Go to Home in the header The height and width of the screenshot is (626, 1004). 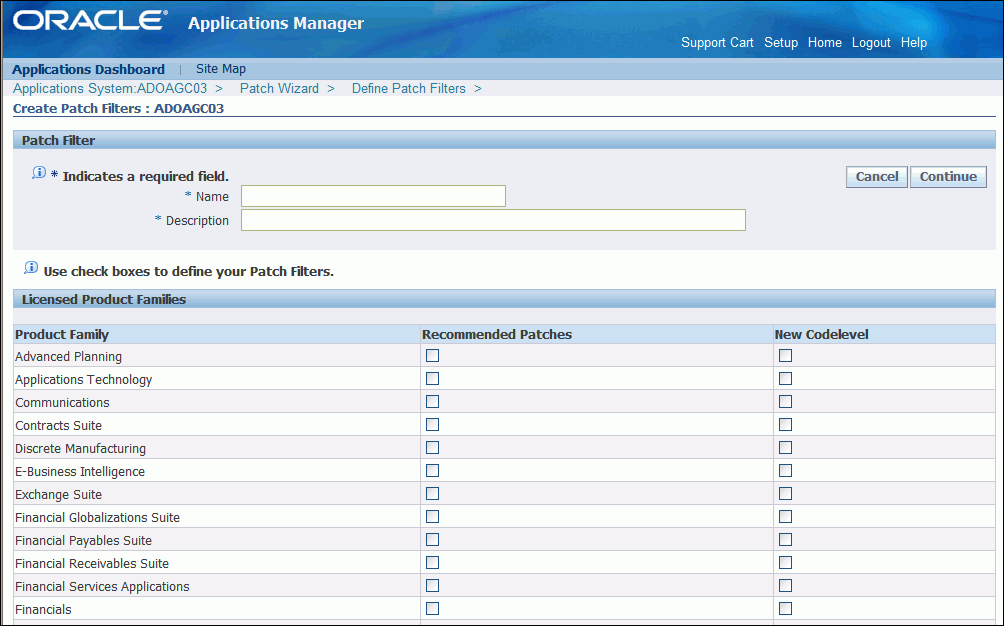click(825, 43)
